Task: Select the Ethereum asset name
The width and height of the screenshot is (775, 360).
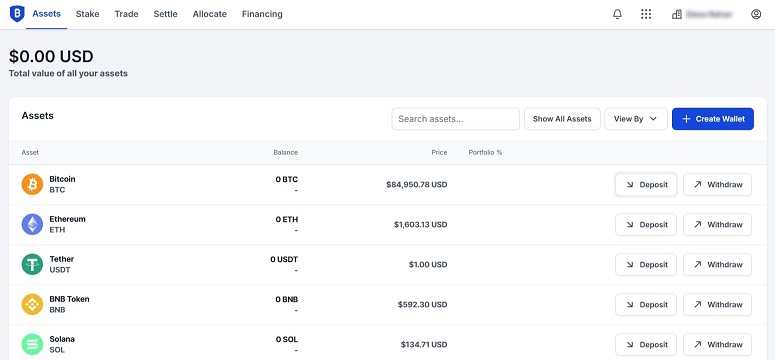Action: pos(67,219)
